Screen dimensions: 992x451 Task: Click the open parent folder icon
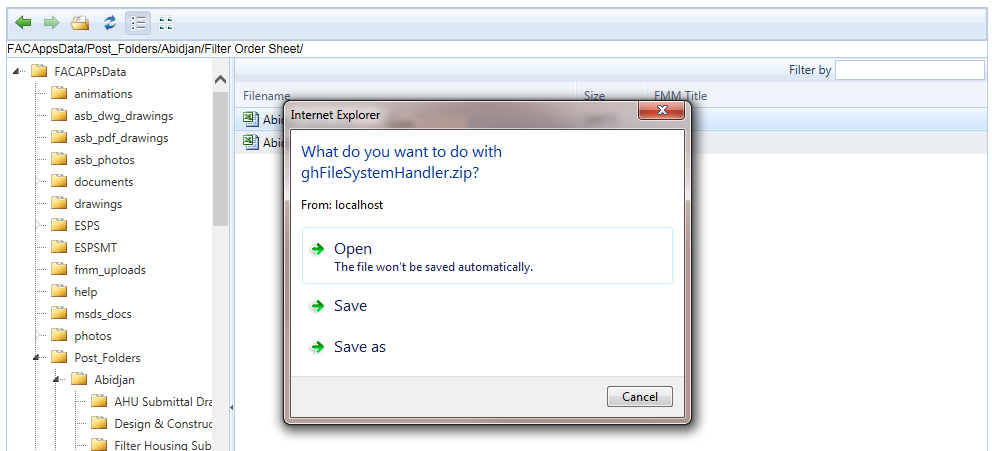coord(80,22)
